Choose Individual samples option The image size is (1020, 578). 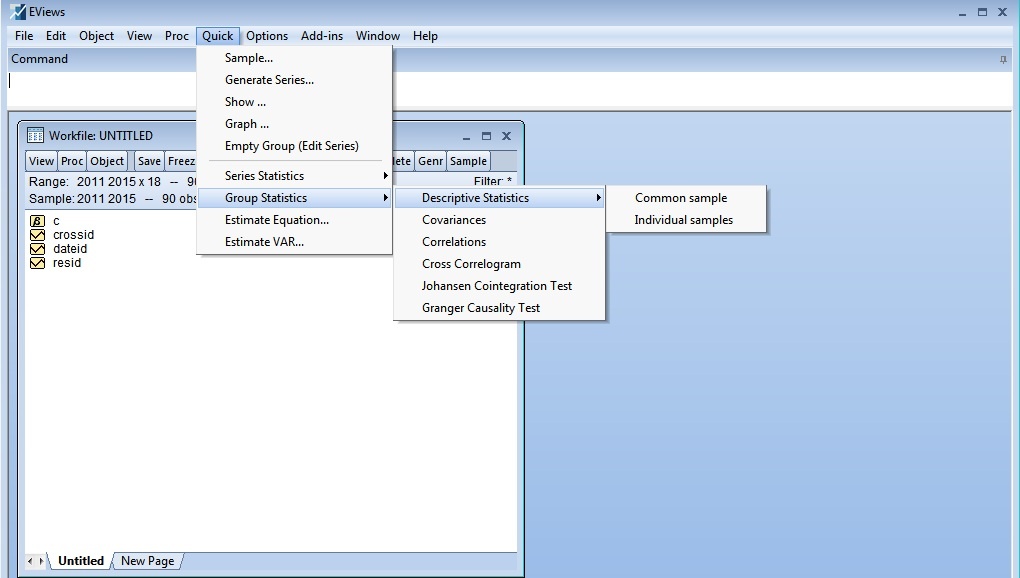[x=686, y=220]
